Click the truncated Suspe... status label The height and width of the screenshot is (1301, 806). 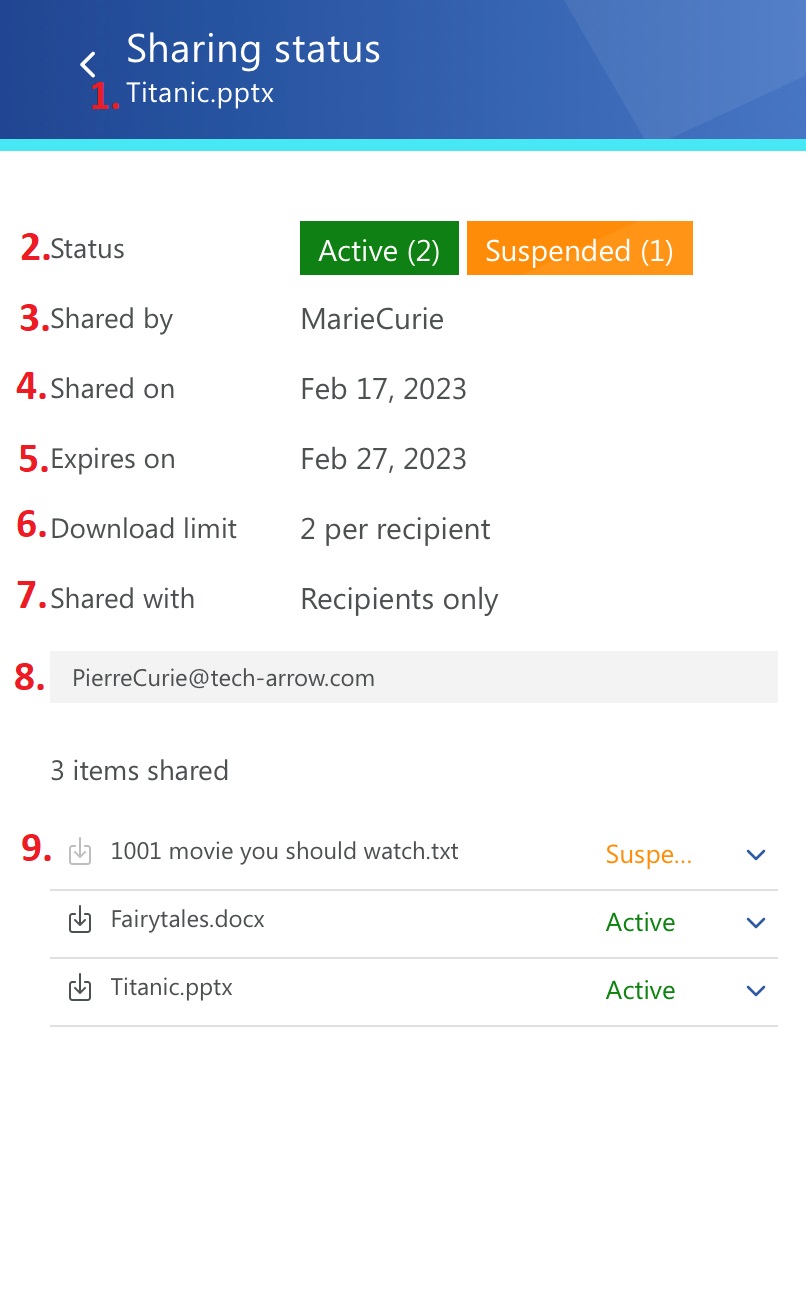point(648,855)
